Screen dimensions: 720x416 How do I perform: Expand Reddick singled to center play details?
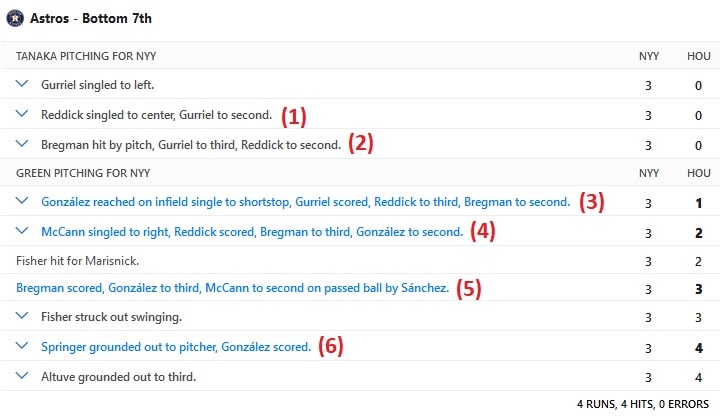[22, 114]
